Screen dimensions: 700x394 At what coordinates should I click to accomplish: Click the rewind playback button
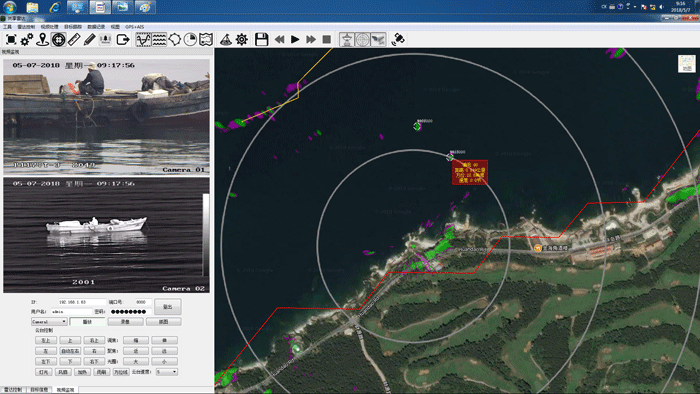click(x=279, y=40)
